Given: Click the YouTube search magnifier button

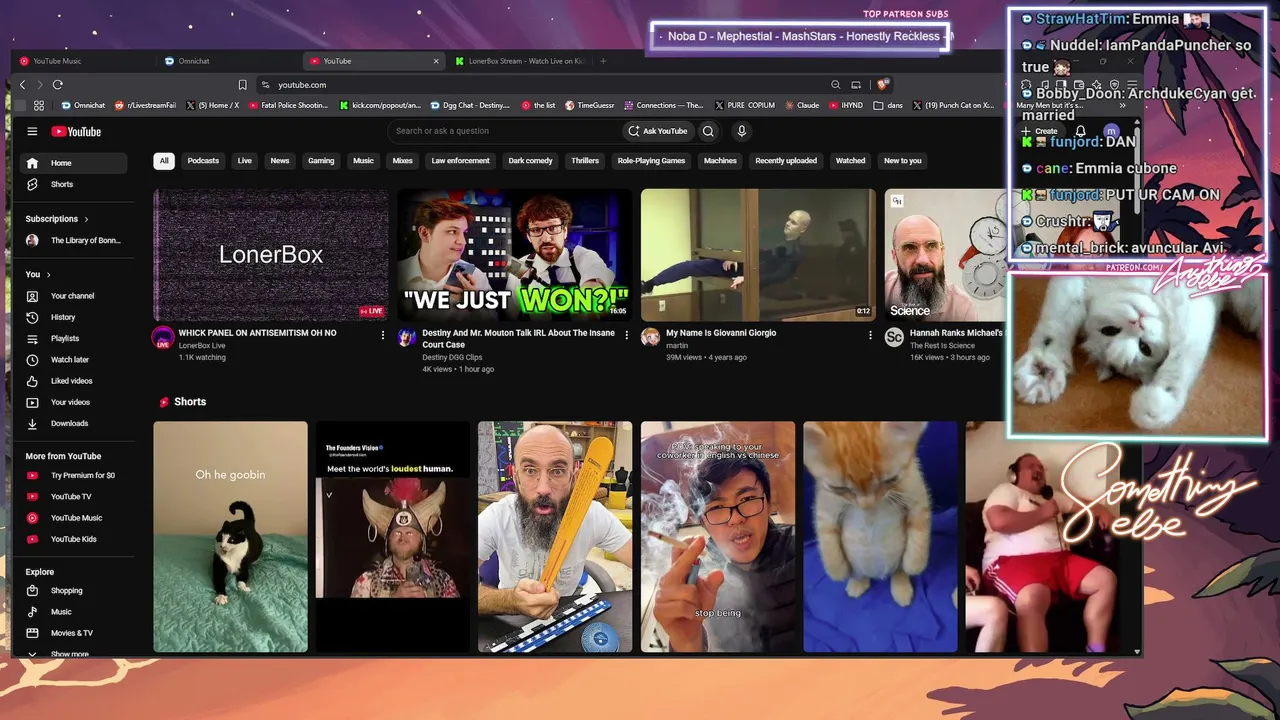Looking at the screenshot, I should tap(708, 131).
